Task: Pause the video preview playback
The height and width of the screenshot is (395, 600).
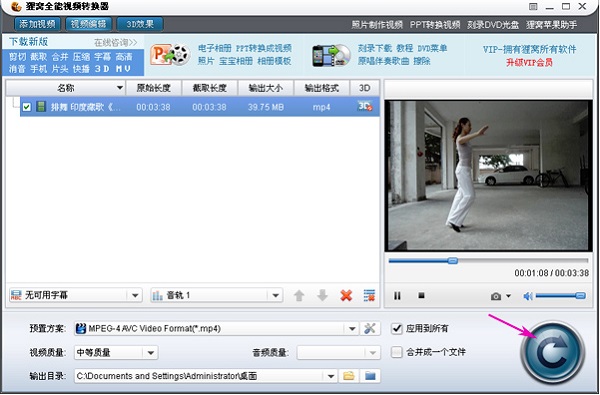Action: (x=397, y=295)
